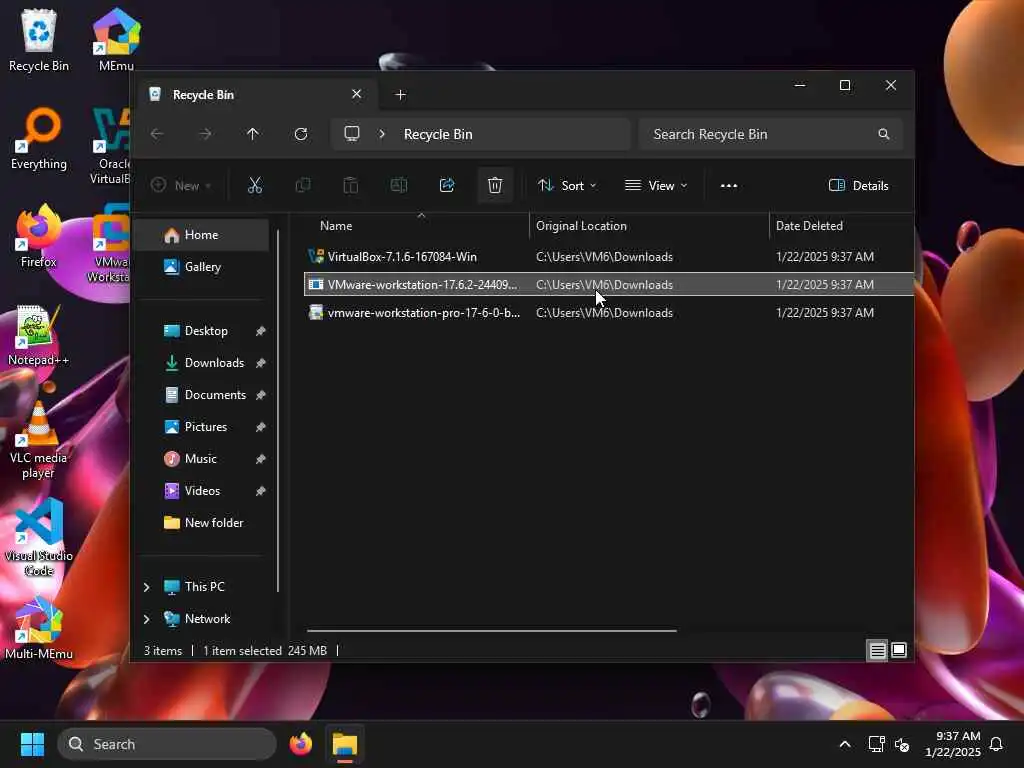This screenshot has width=1024, height=768.
Task: Select the Recycle Bin window tab
Action: [256, 95]
